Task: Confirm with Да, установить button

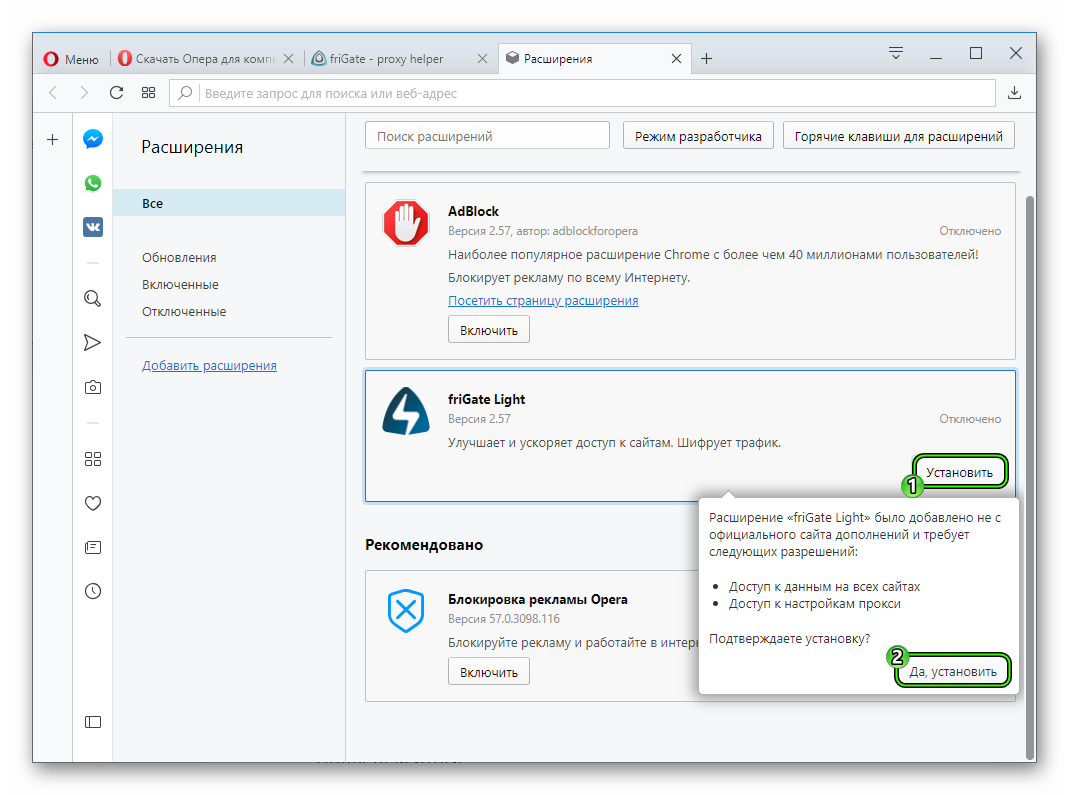Action: pos(953,671)
